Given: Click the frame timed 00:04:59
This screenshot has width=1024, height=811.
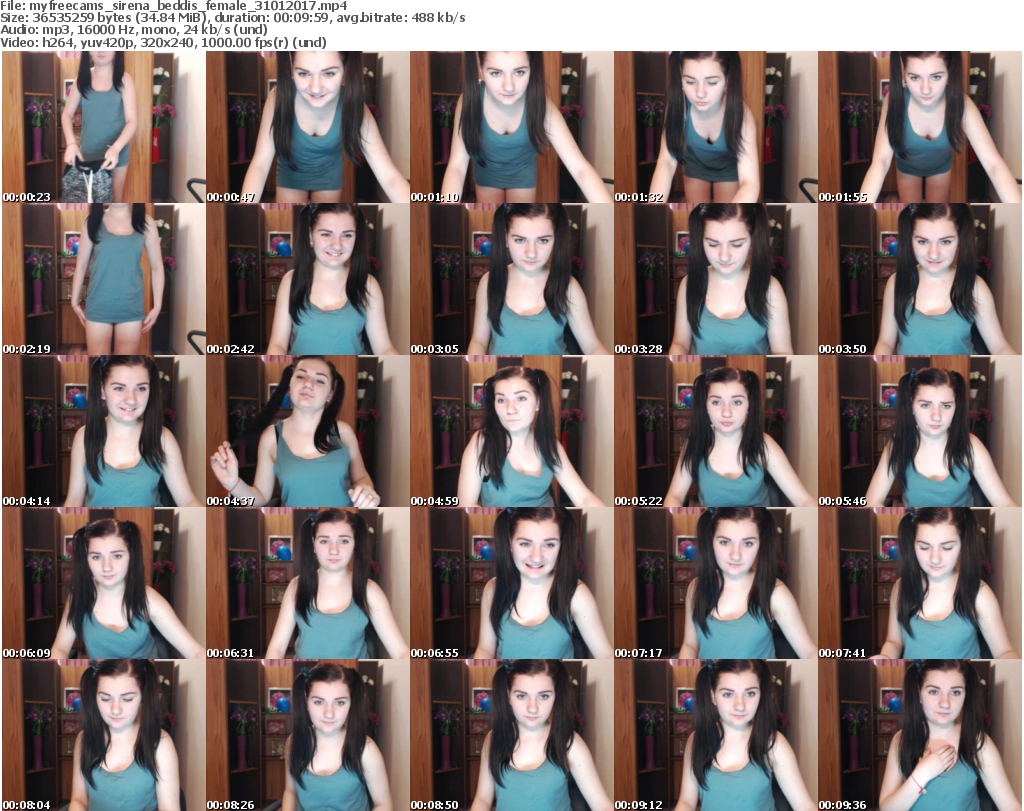Looking at the screenshot, I should click(x=511, y=431).
